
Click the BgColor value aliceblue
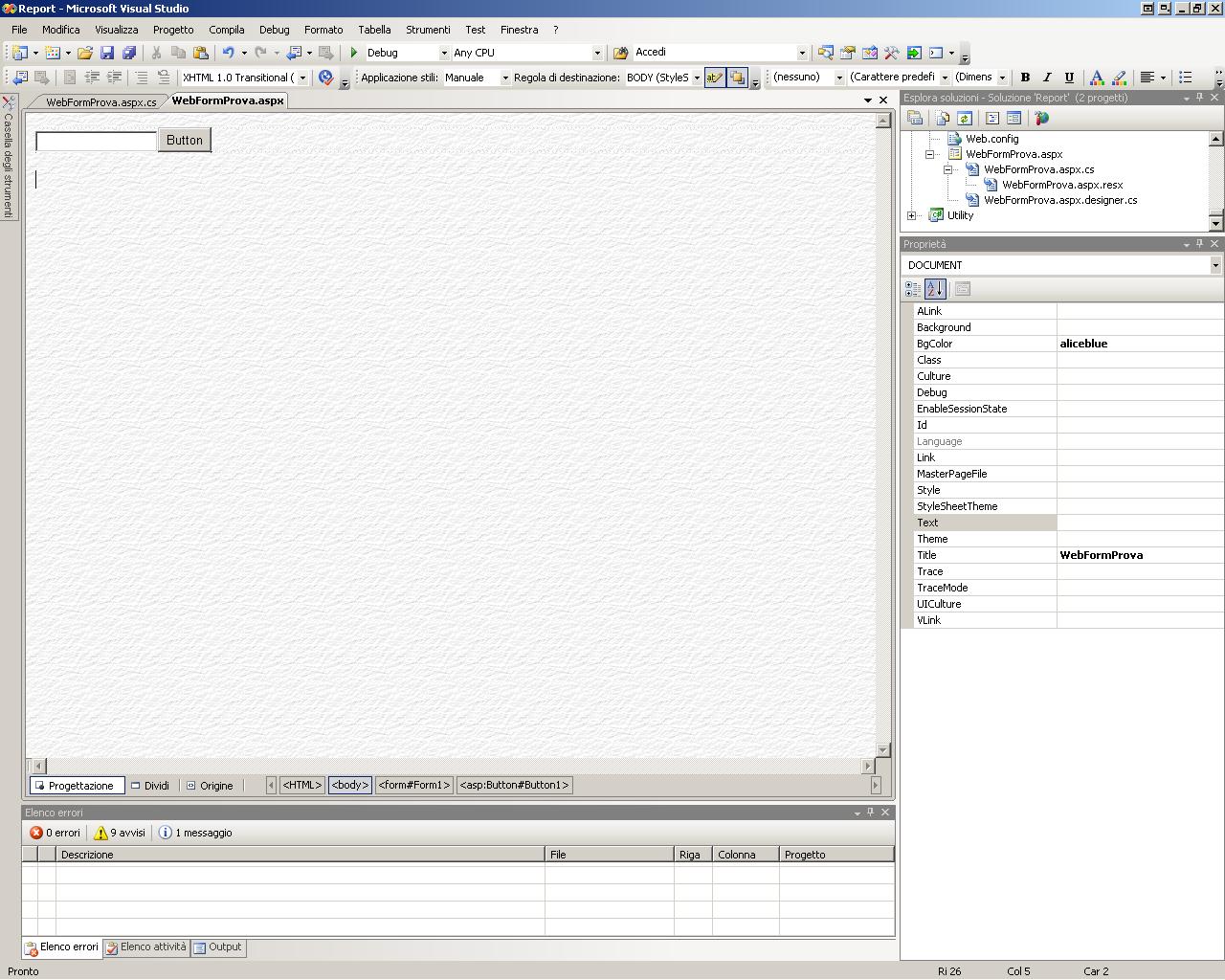coord(1140,344)
